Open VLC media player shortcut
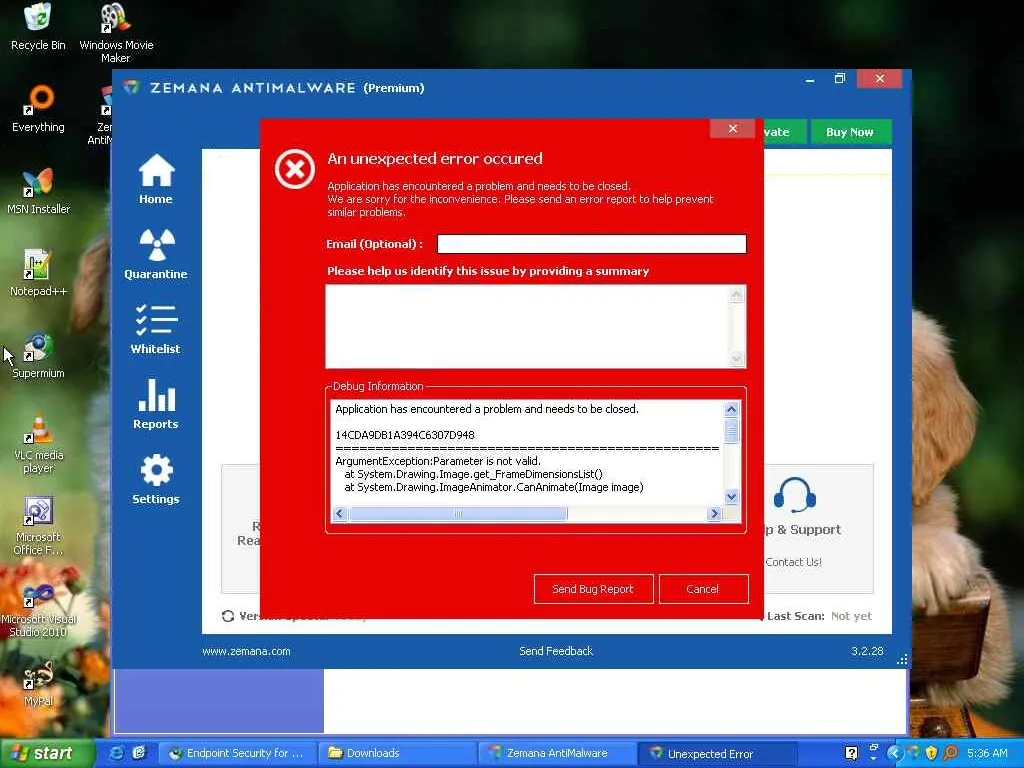 [x=38, y=443]
